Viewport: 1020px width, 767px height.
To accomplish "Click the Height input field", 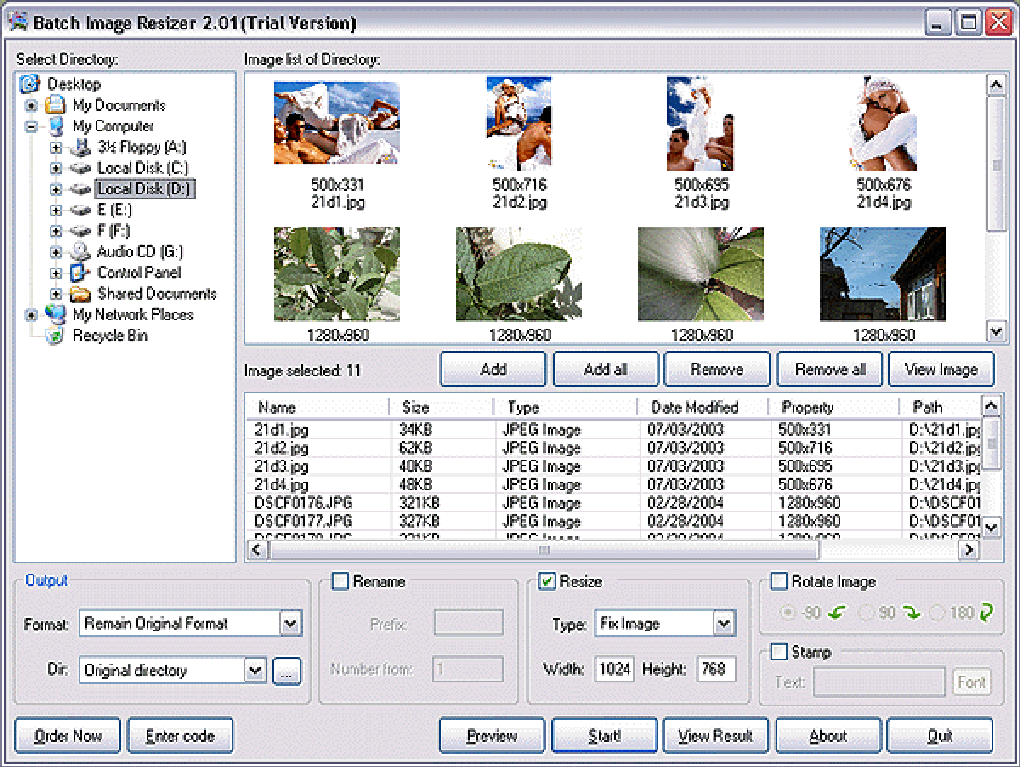I will tap(716, 669).
